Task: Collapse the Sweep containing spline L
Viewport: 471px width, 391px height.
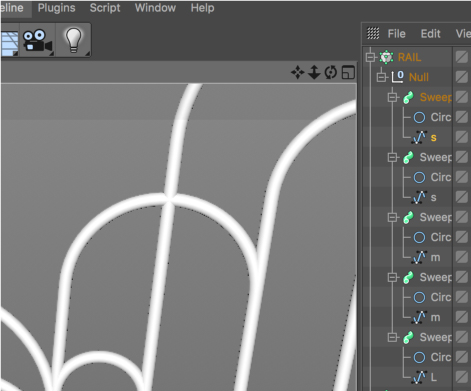Action: click(392, 337)
